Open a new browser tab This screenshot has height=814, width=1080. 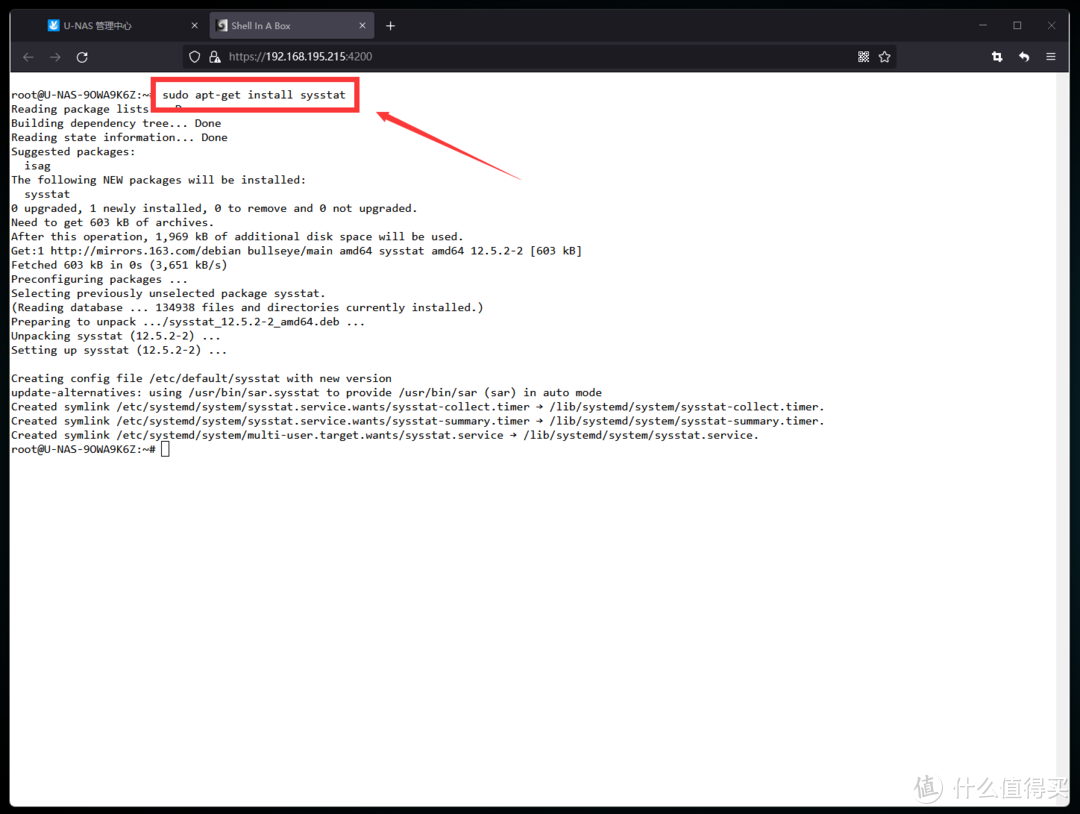click(391, 25)
